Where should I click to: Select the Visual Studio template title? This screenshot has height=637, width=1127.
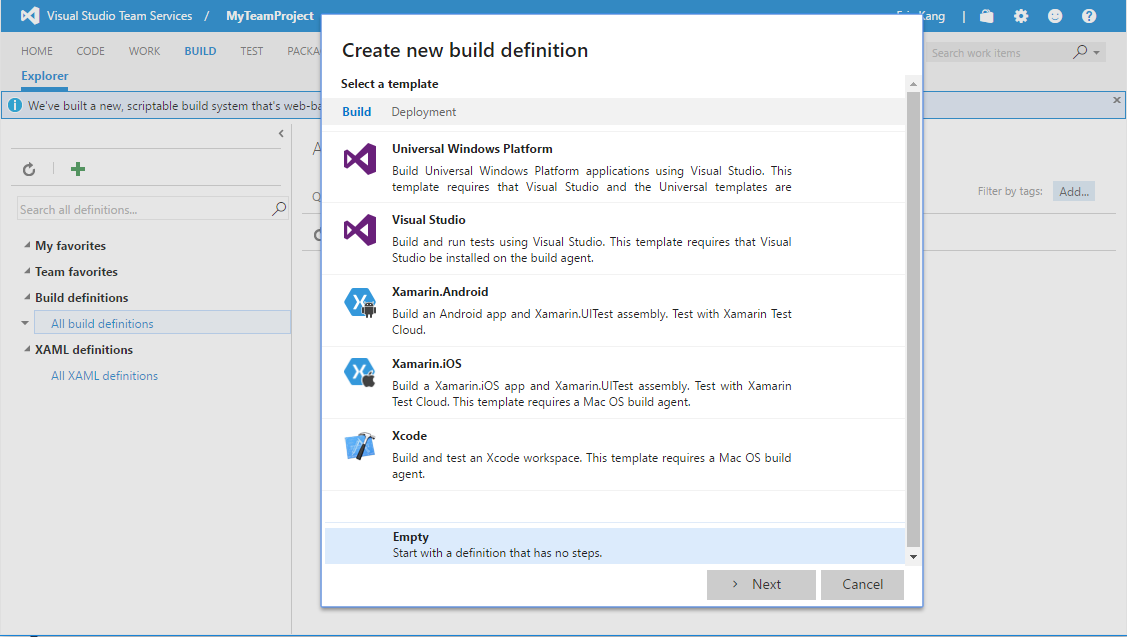(x=428, y=220)
